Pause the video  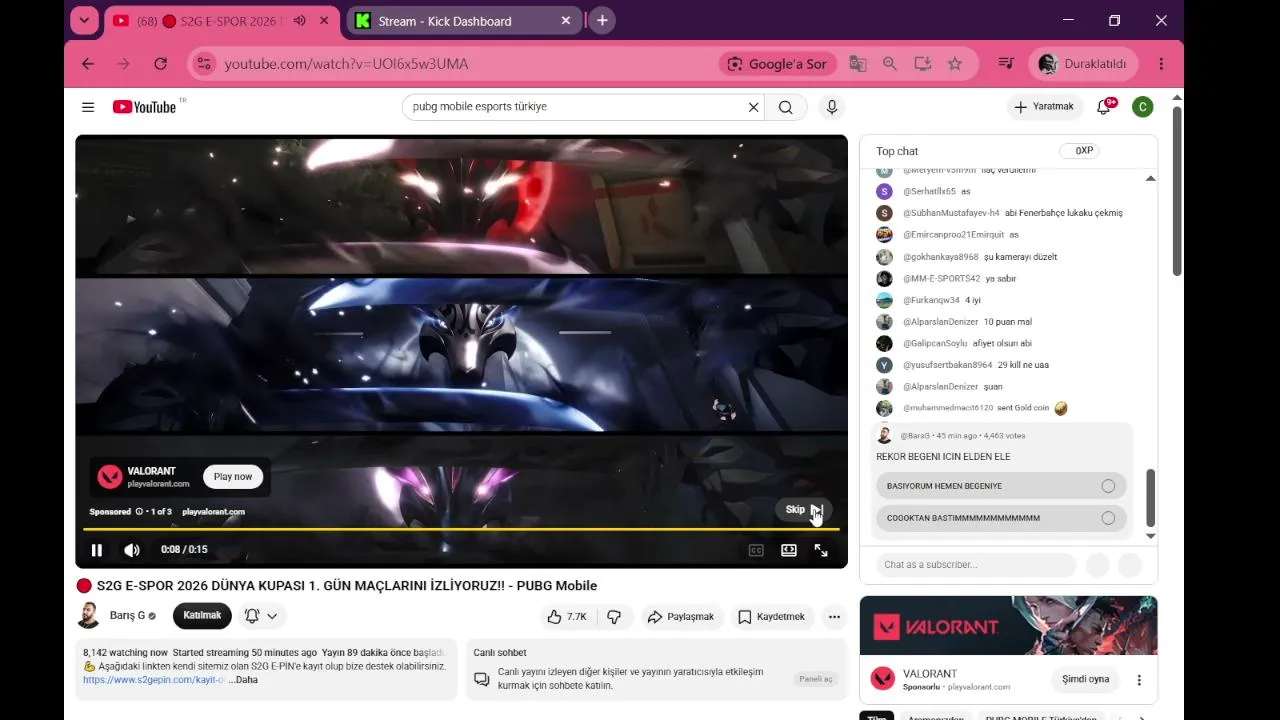(97, 550)
